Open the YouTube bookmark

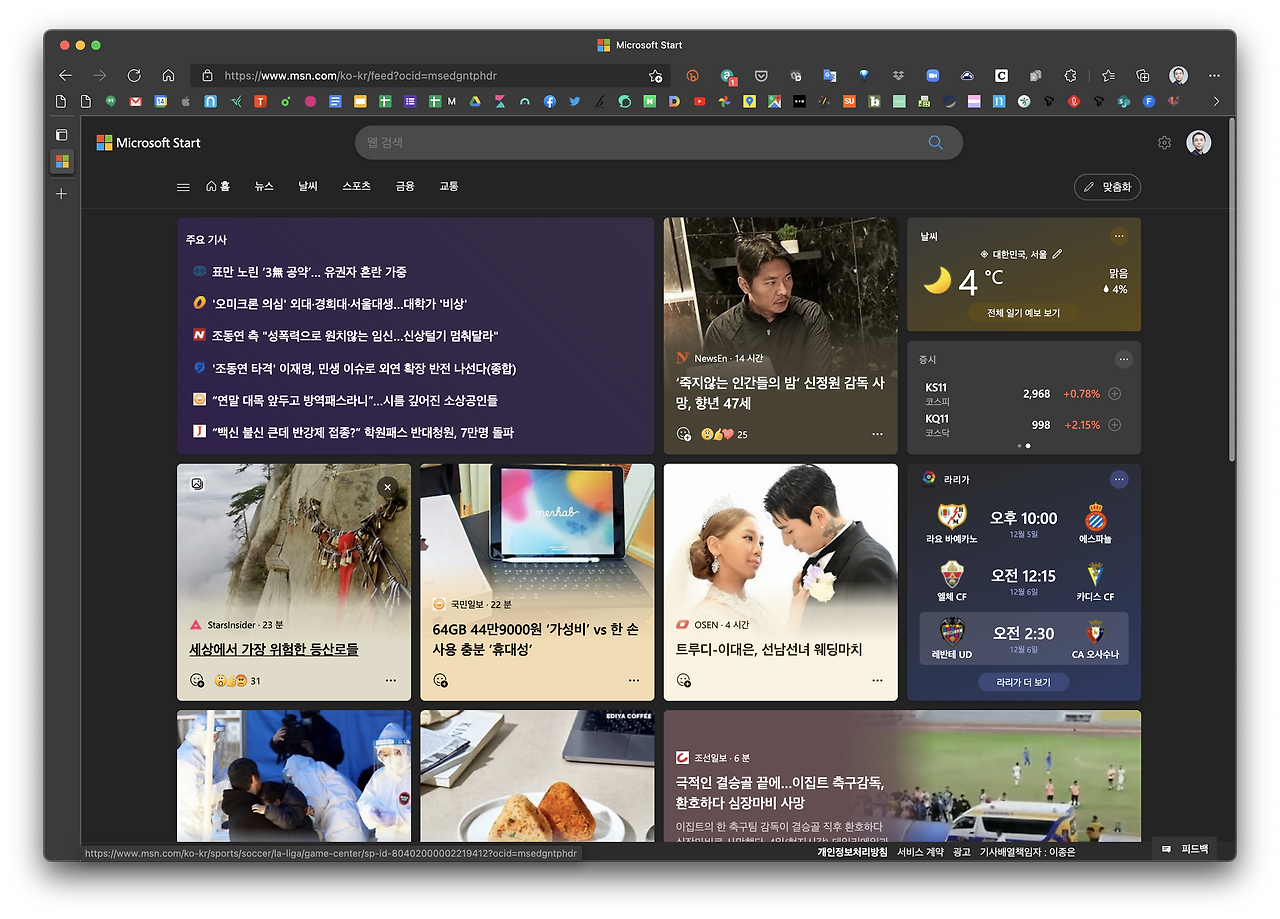[x=699, y=101]
